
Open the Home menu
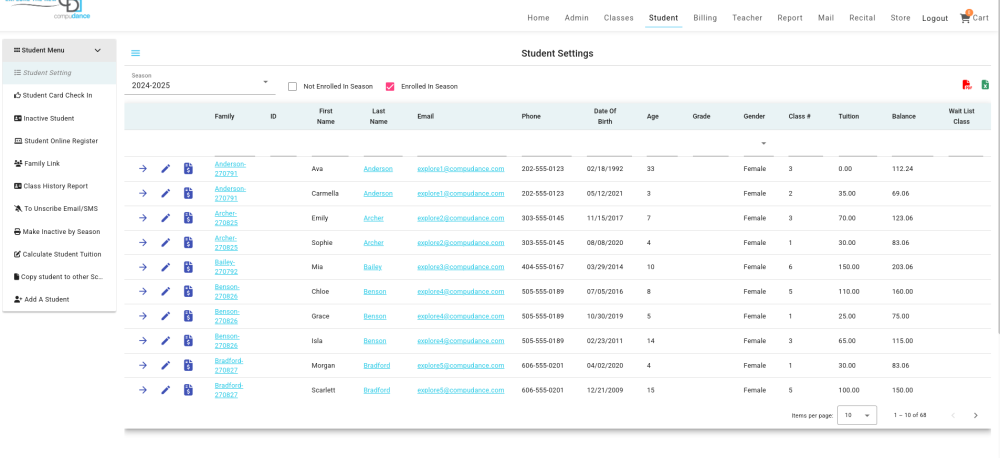(538, 18)
